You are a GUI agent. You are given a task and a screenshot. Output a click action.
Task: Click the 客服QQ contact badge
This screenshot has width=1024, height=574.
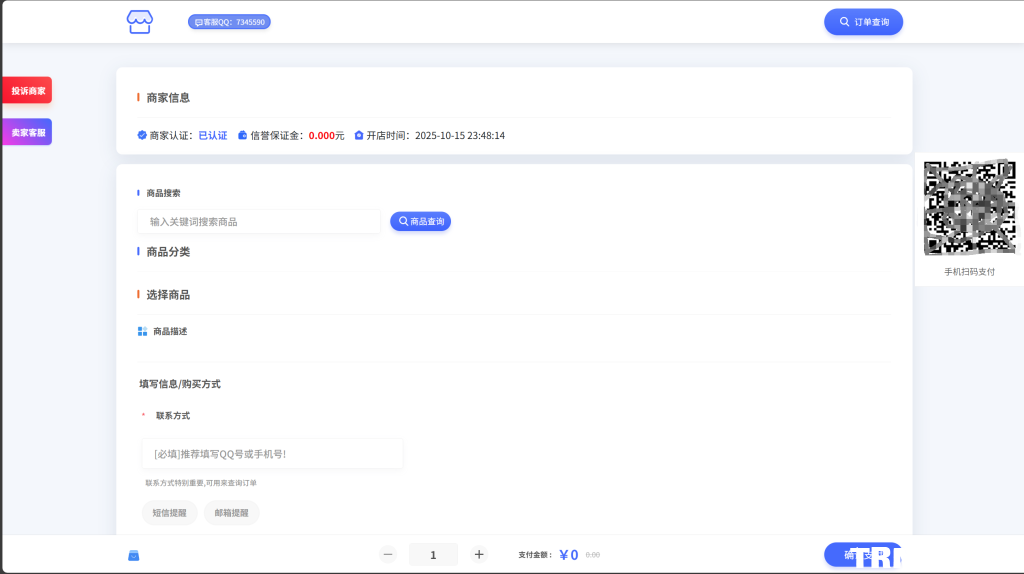[229, 22]
